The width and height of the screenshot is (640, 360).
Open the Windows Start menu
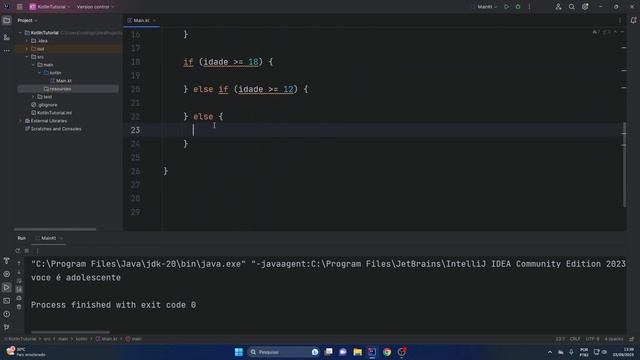coord(239,352)
